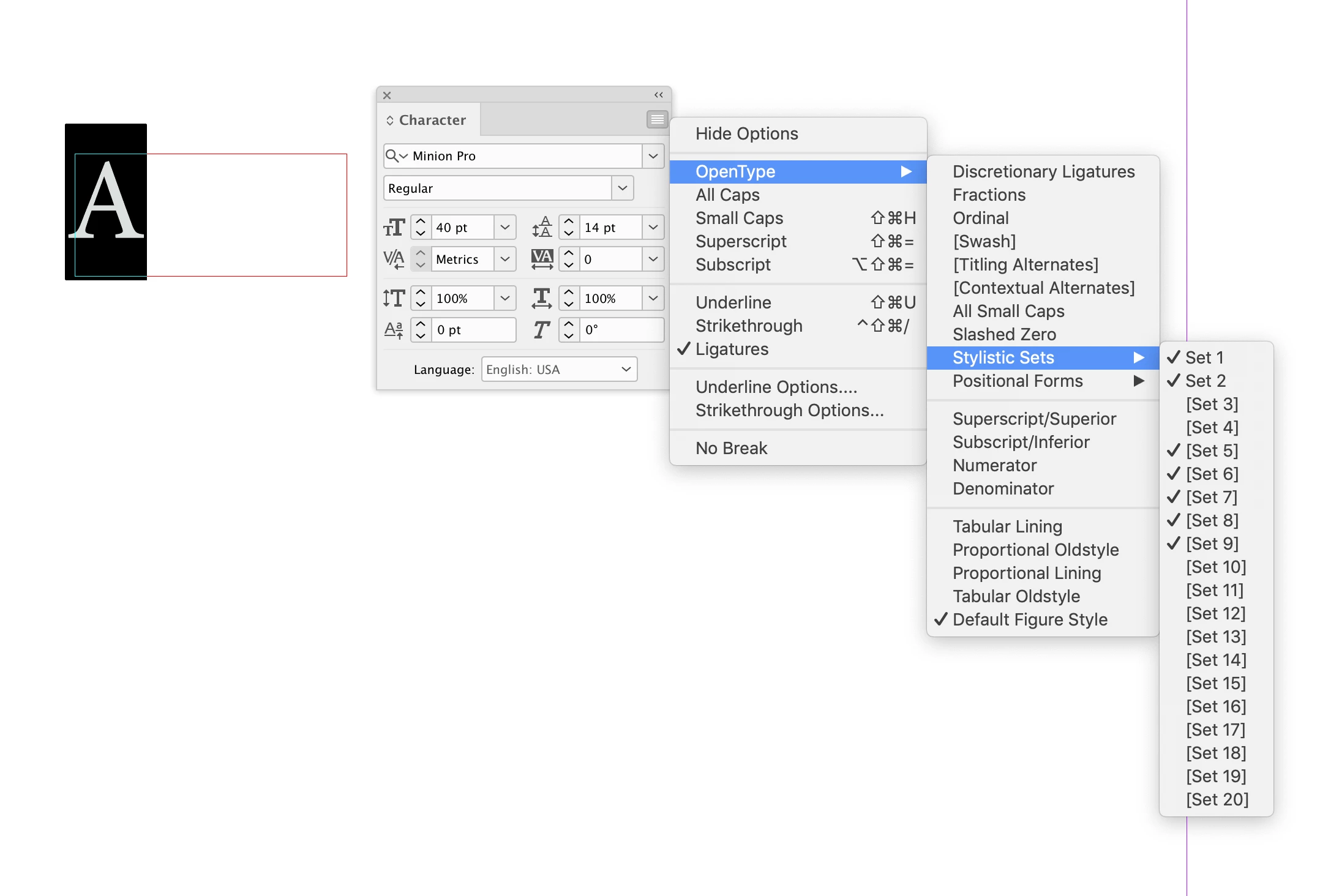Image resolution: width=1320 pixels, height=896 pixels.
Task: Choose Underline Options from the menu
Action: pos(776,387)
